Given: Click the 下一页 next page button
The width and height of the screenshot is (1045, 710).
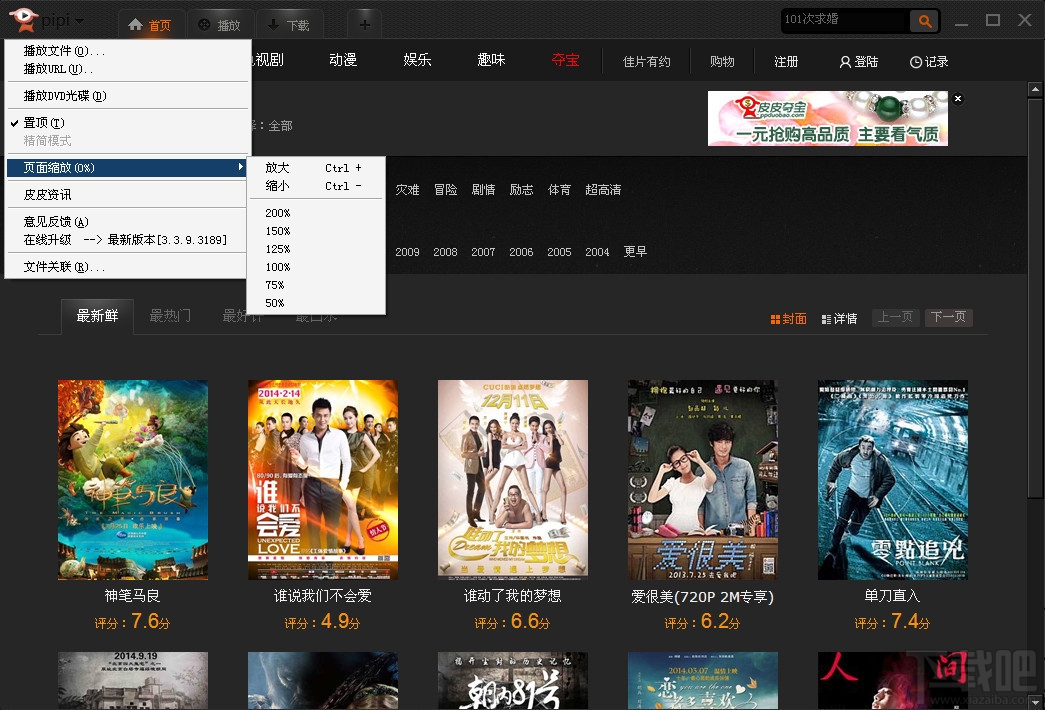Looking at the screenshot, I should click(948, 317).
